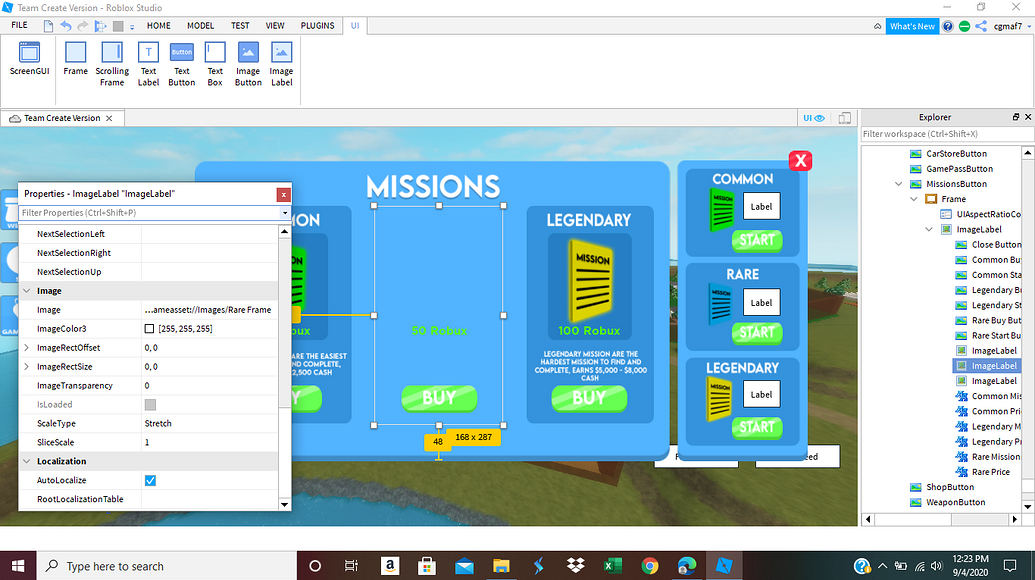Viewport: 1035px width, 580px height.
Task: Open the FILE menu
Action: (x=19, y=25)
